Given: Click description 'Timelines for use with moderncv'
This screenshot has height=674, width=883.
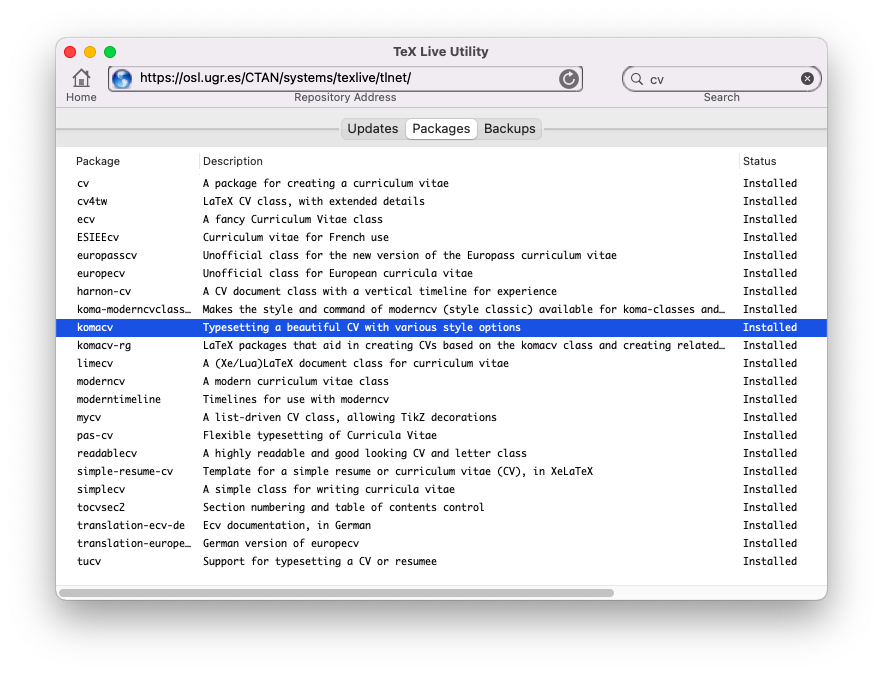Looking at the screenshot, I should point(296,400).
